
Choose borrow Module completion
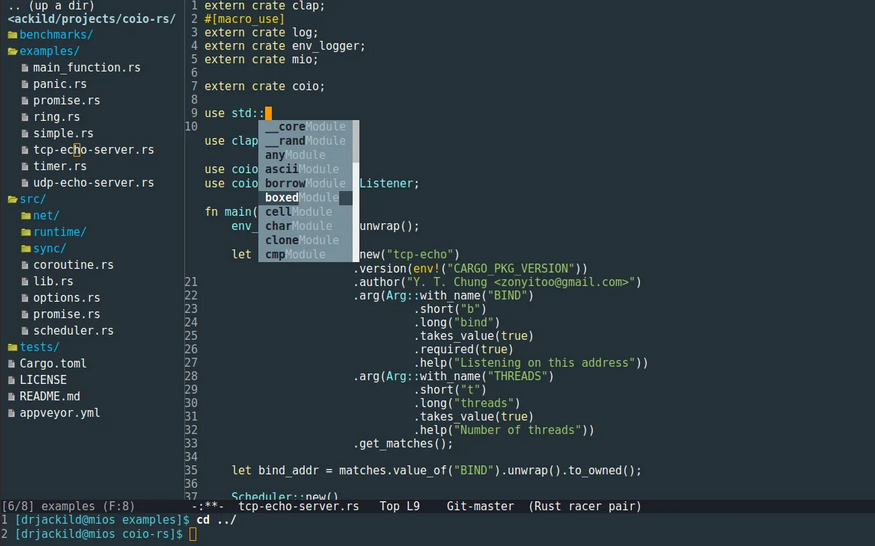(x=305, y=184)
